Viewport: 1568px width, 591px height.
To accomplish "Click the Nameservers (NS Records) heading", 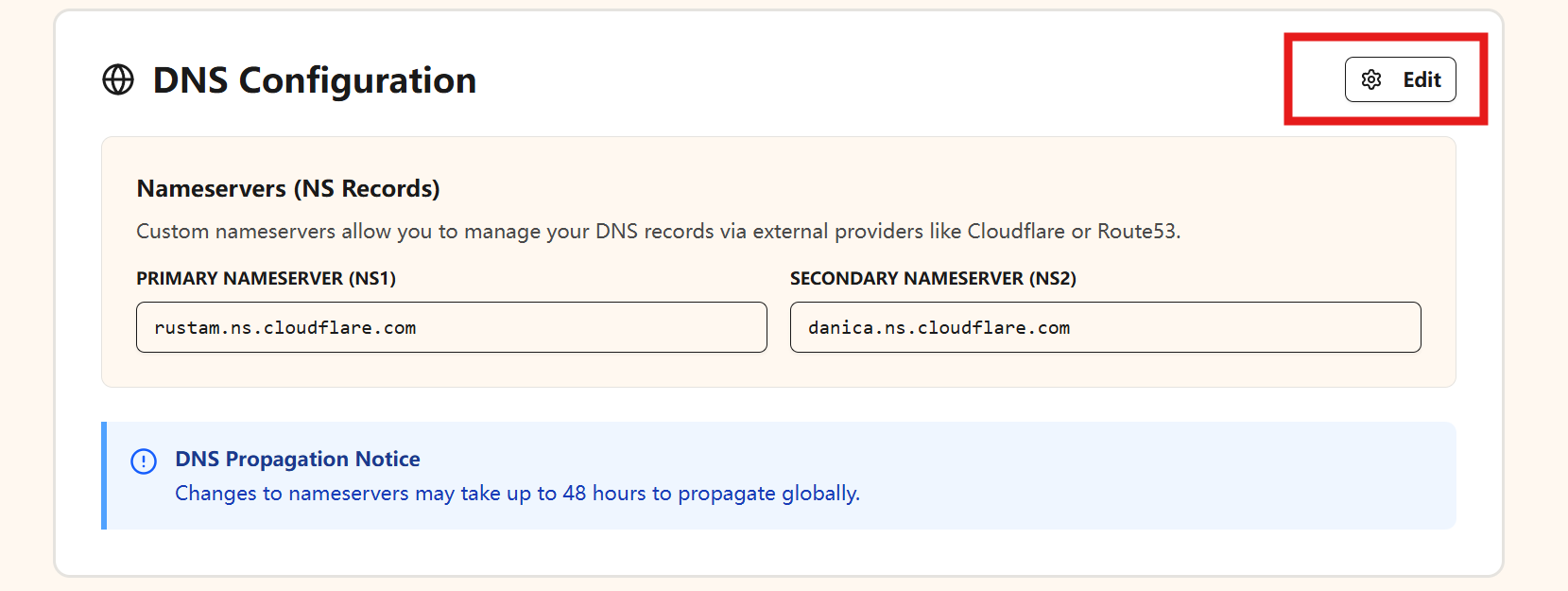I will tap(288, 188).
